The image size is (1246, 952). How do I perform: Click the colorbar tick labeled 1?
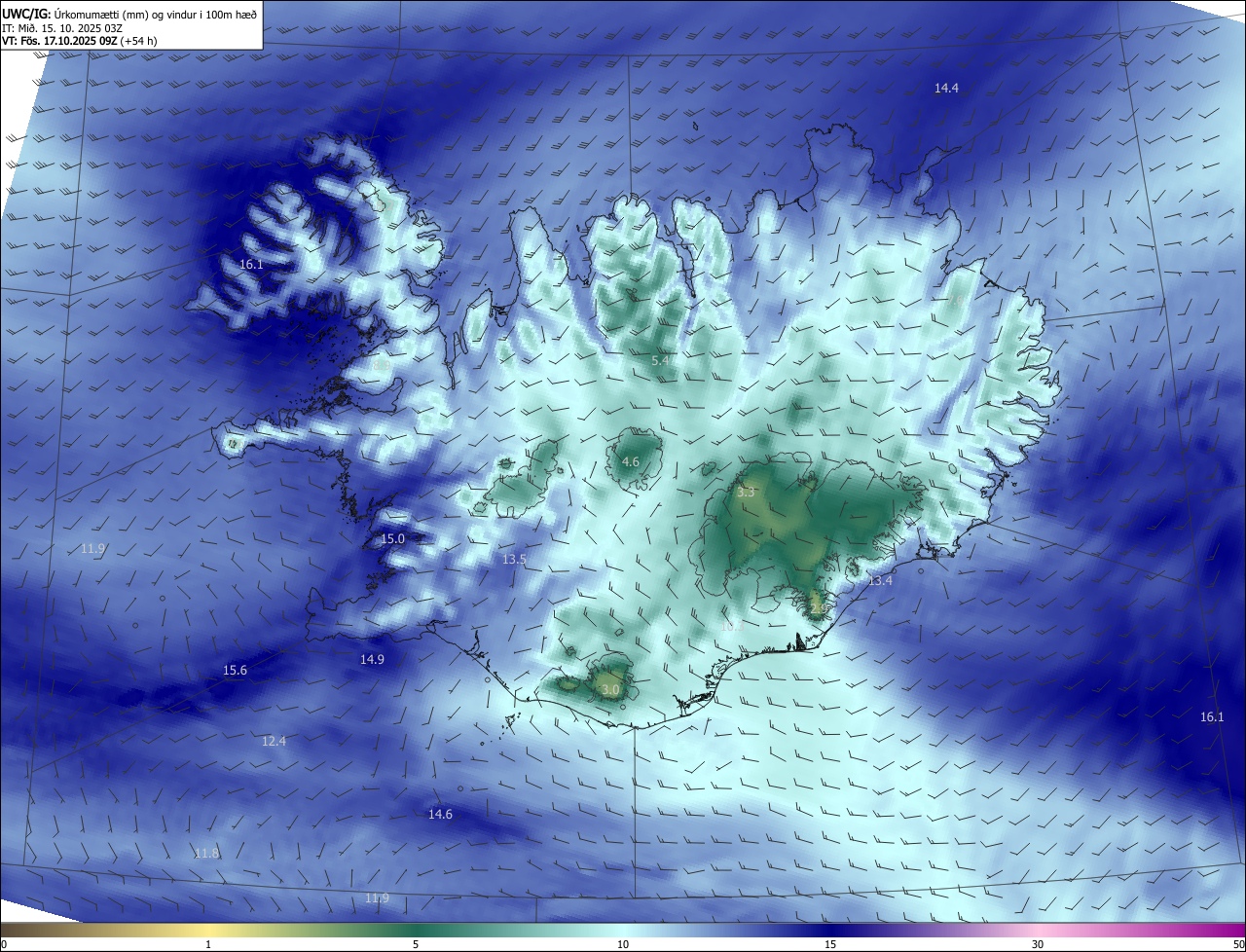(x=208, y=944)
